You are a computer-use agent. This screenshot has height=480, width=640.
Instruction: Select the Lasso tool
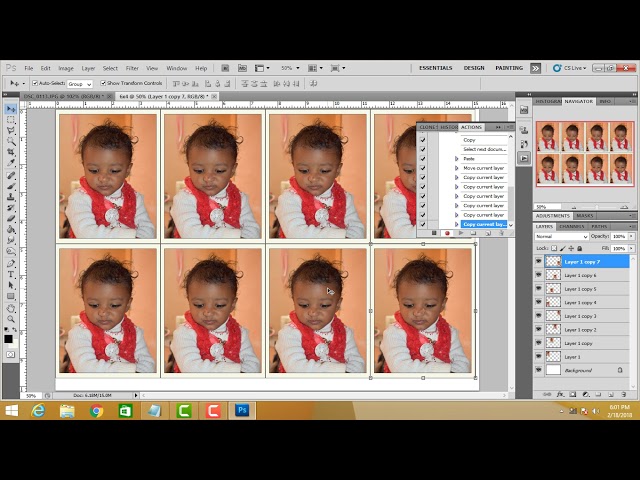[11, 131]
